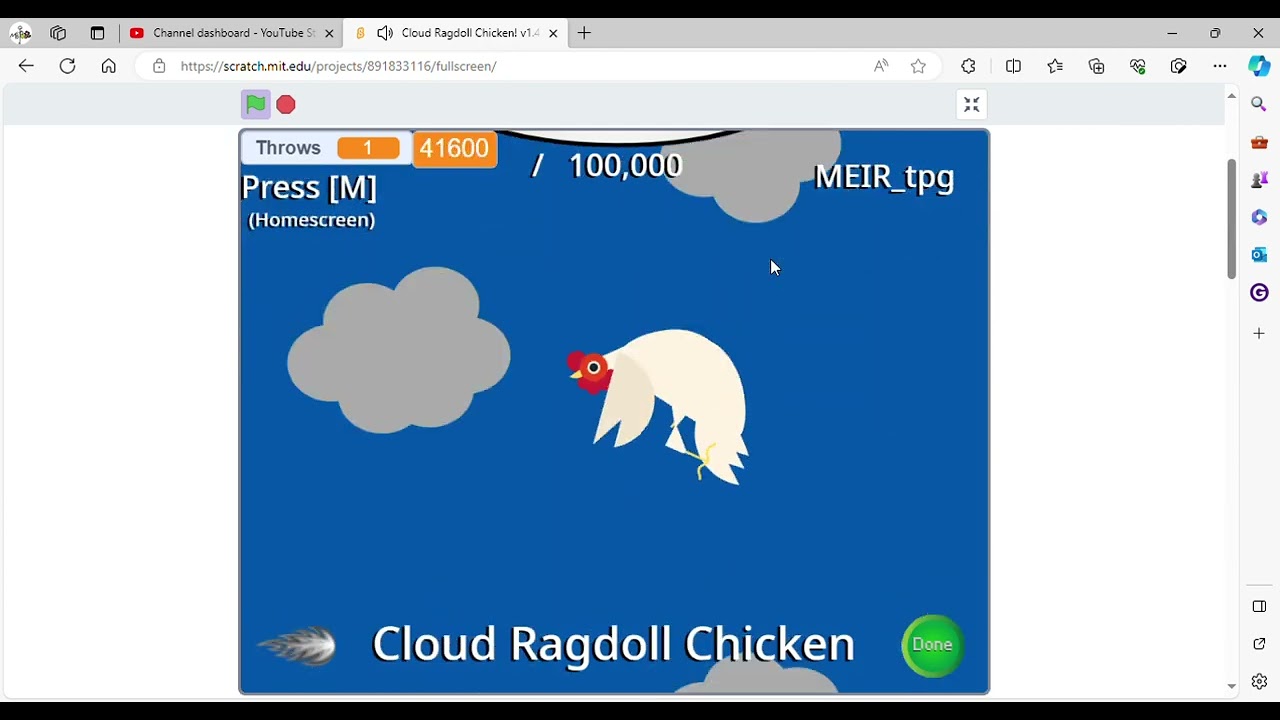This screenshot has height=720, width=1280.
Task: Click the 100,000 goal text
Action: click(x=625, y=165)
